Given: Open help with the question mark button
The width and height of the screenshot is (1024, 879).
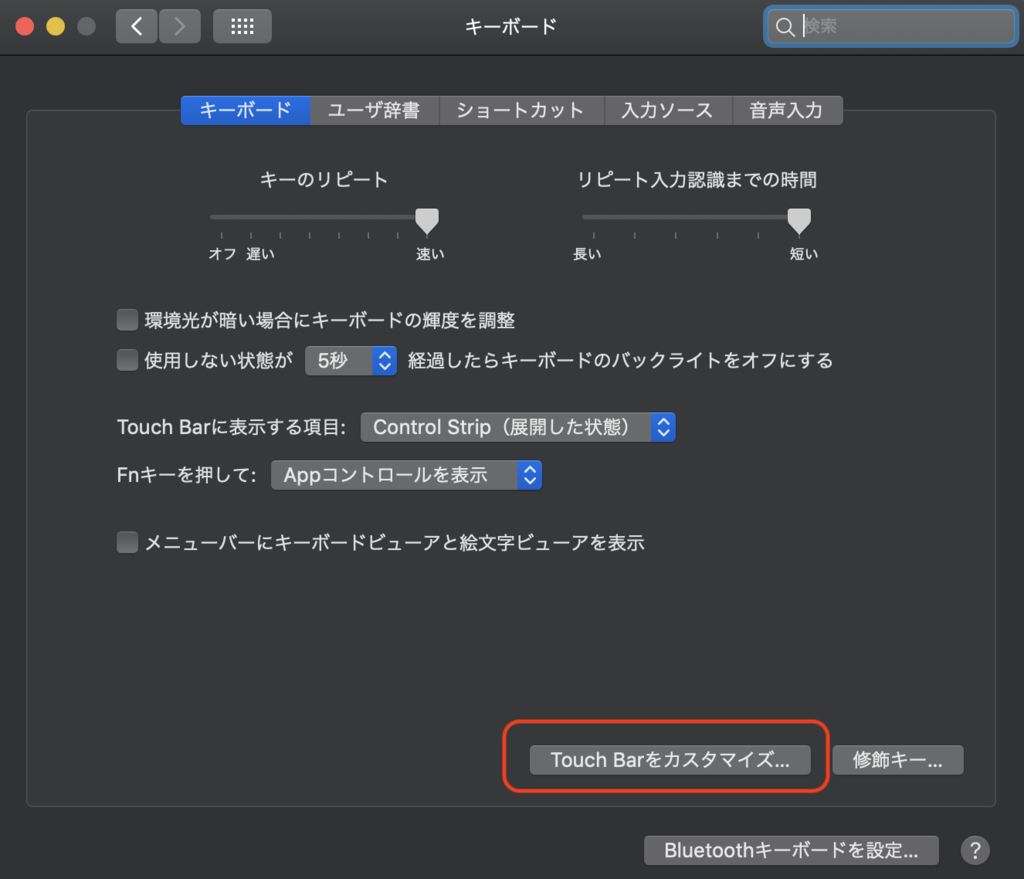Looking at the screenshot, I should [974, 850].
